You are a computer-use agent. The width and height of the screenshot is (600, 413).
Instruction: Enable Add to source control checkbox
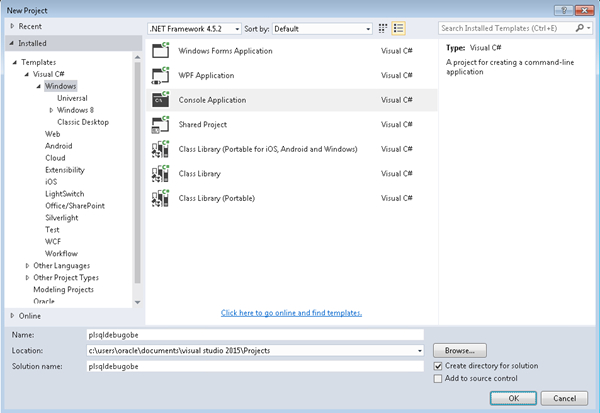(x=438, y=379)
